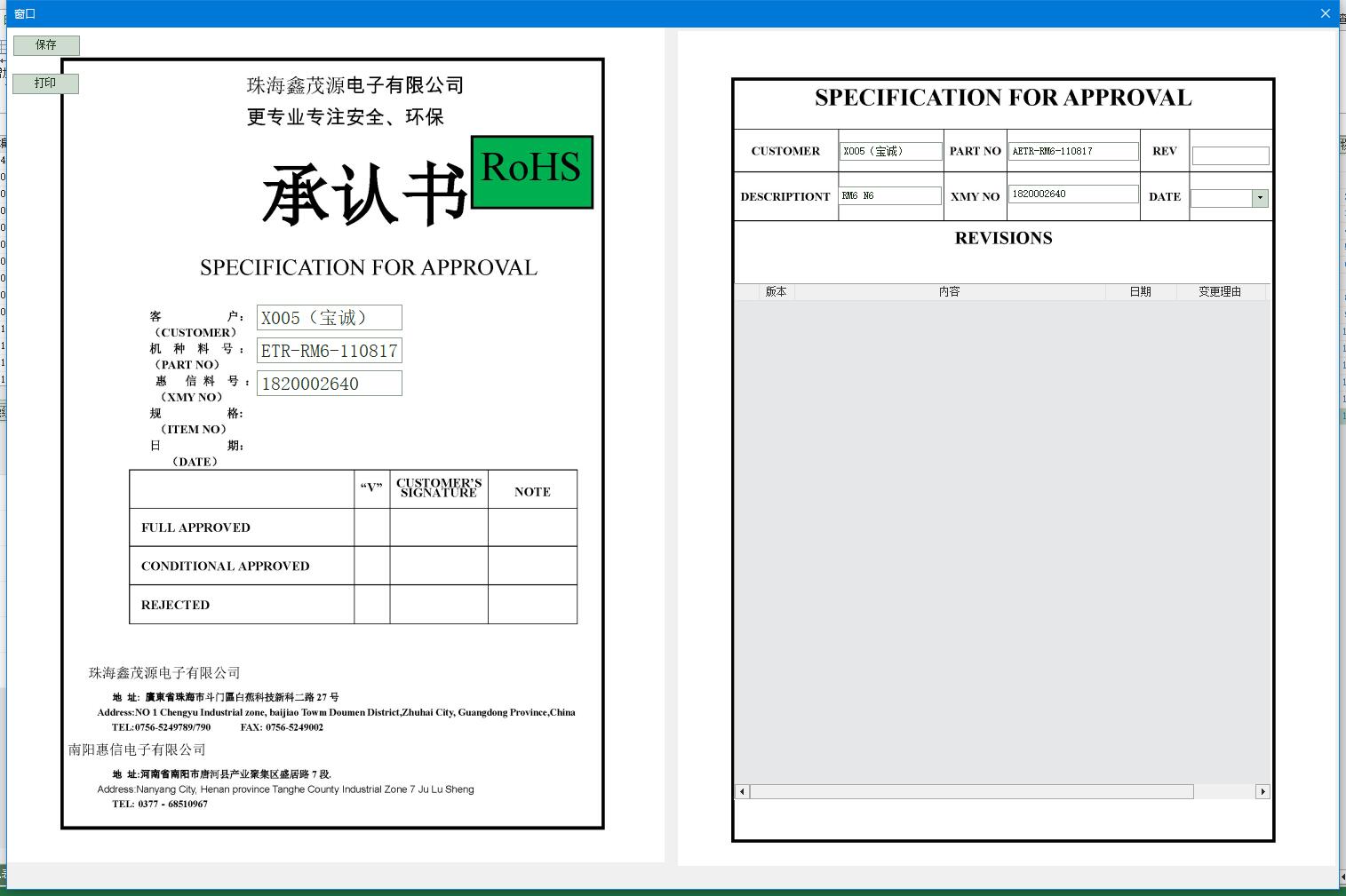Click the 日期 column header
The height and width of the screenshot is (896, 1346).
(1141, 292)
